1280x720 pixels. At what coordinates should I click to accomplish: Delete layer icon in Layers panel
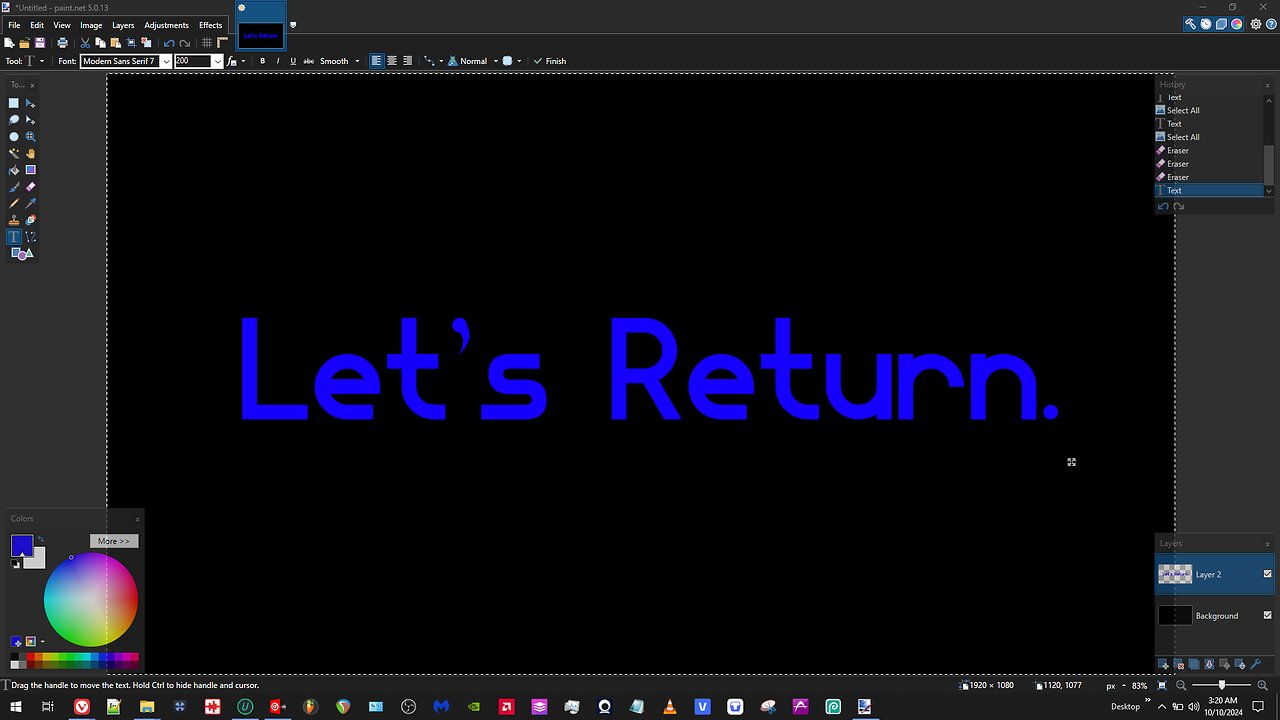pyautogui.click(x=1178, y=664)
